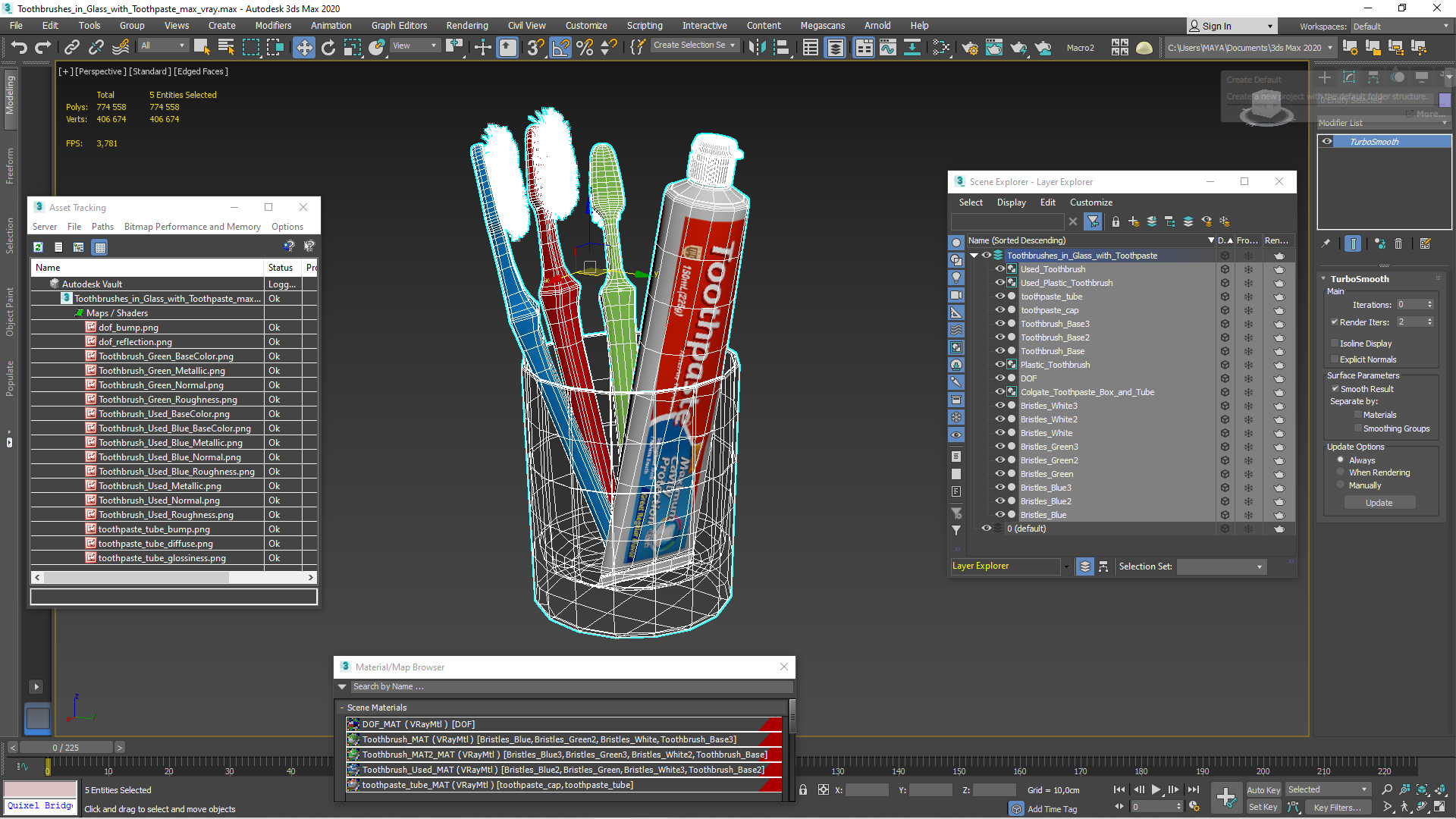Collapse the TurboSmooth rollout
Viewport: 1456px width, 819px height.
[1323, 278]
